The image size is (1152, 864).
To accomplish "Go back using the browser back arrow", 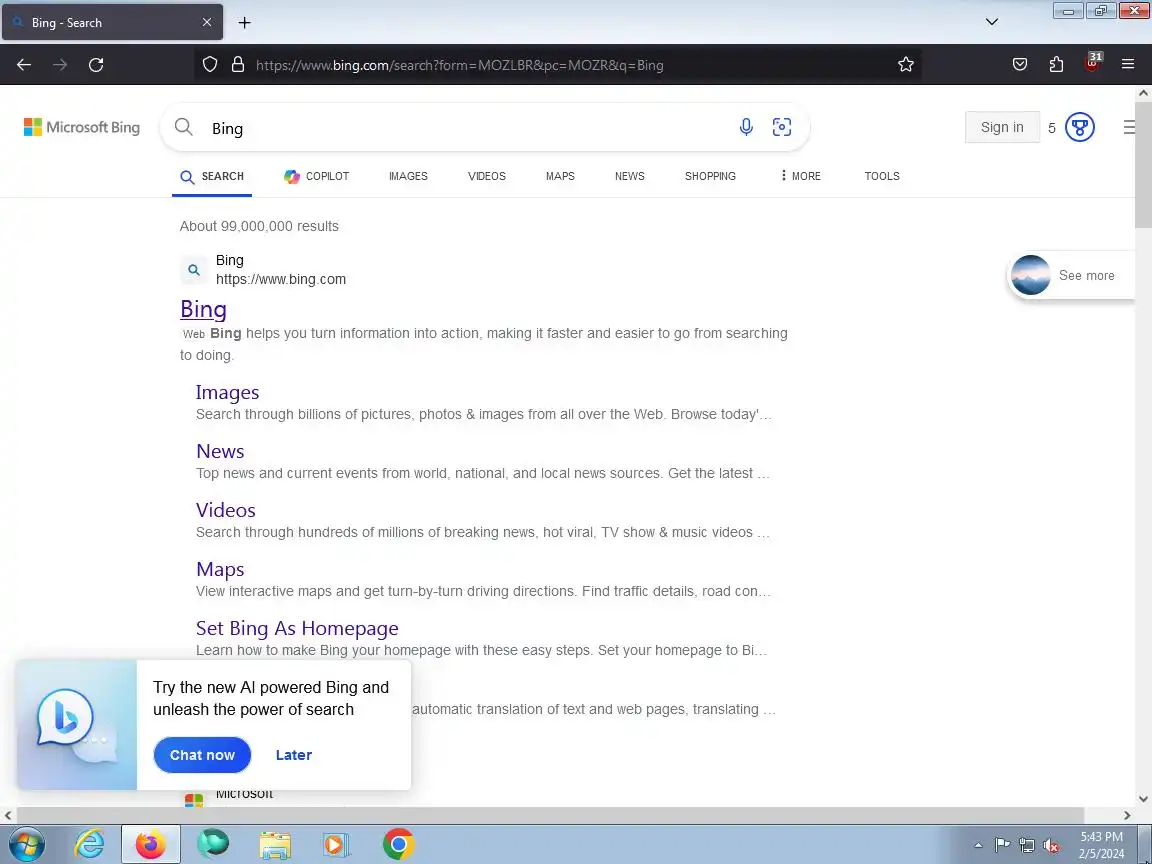I will pos(24,65).
